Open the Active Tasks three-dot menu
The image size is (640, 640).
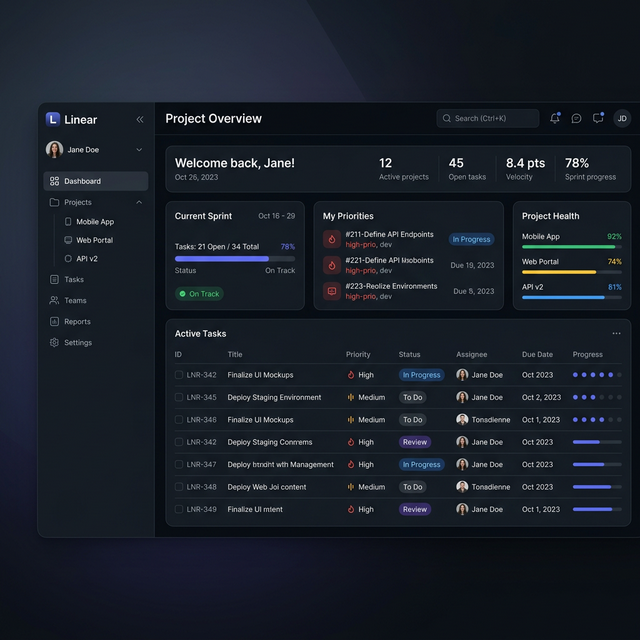pyautogui.click(x=616, y=333)
